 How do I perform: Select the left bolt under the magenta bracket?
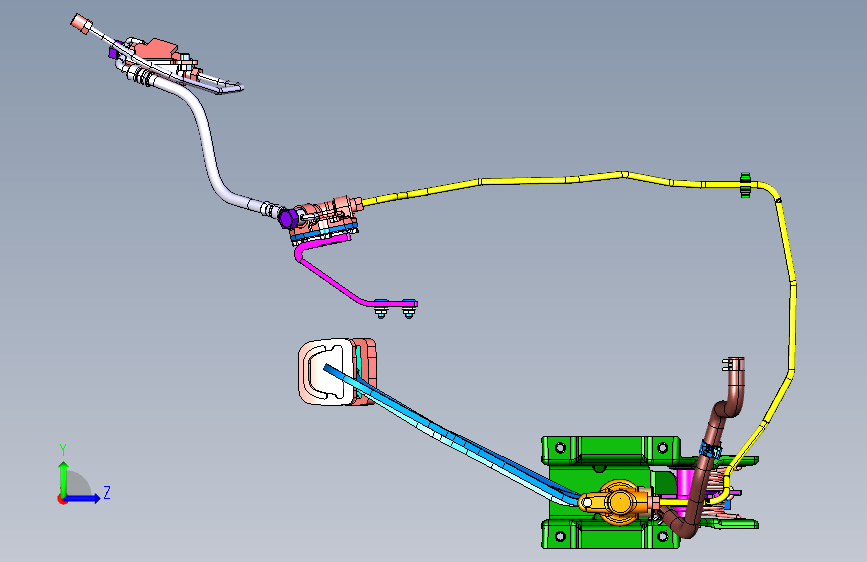point(380,311)
